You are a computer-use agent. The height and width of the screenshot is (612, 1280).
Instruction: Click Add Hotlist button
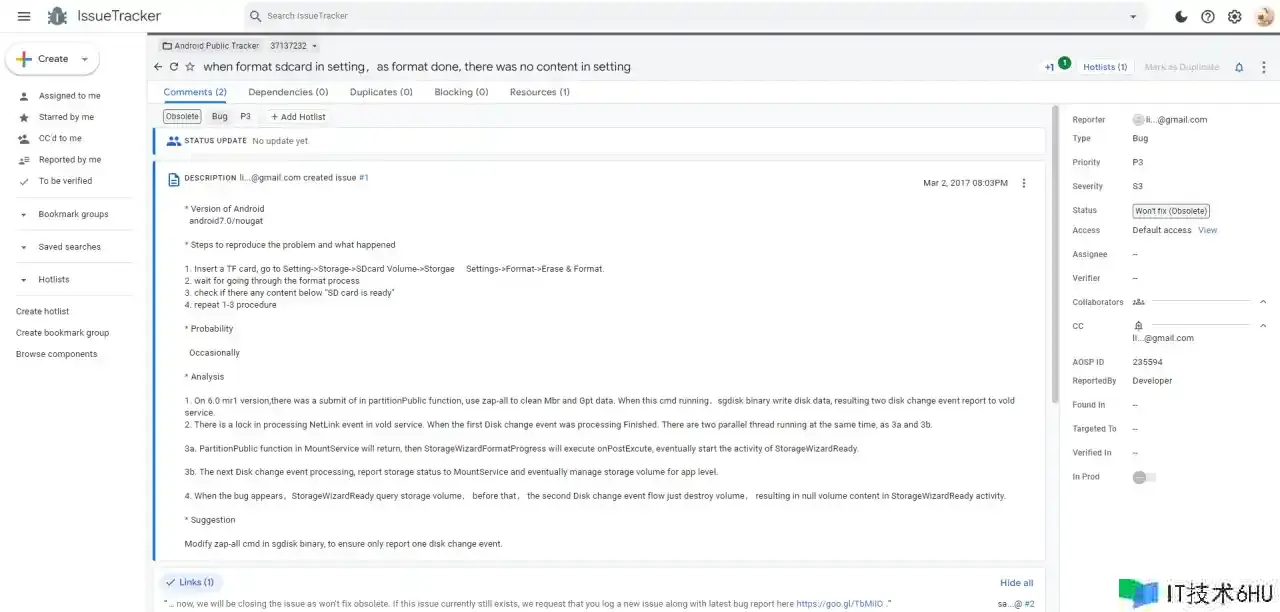click(298, 117)
